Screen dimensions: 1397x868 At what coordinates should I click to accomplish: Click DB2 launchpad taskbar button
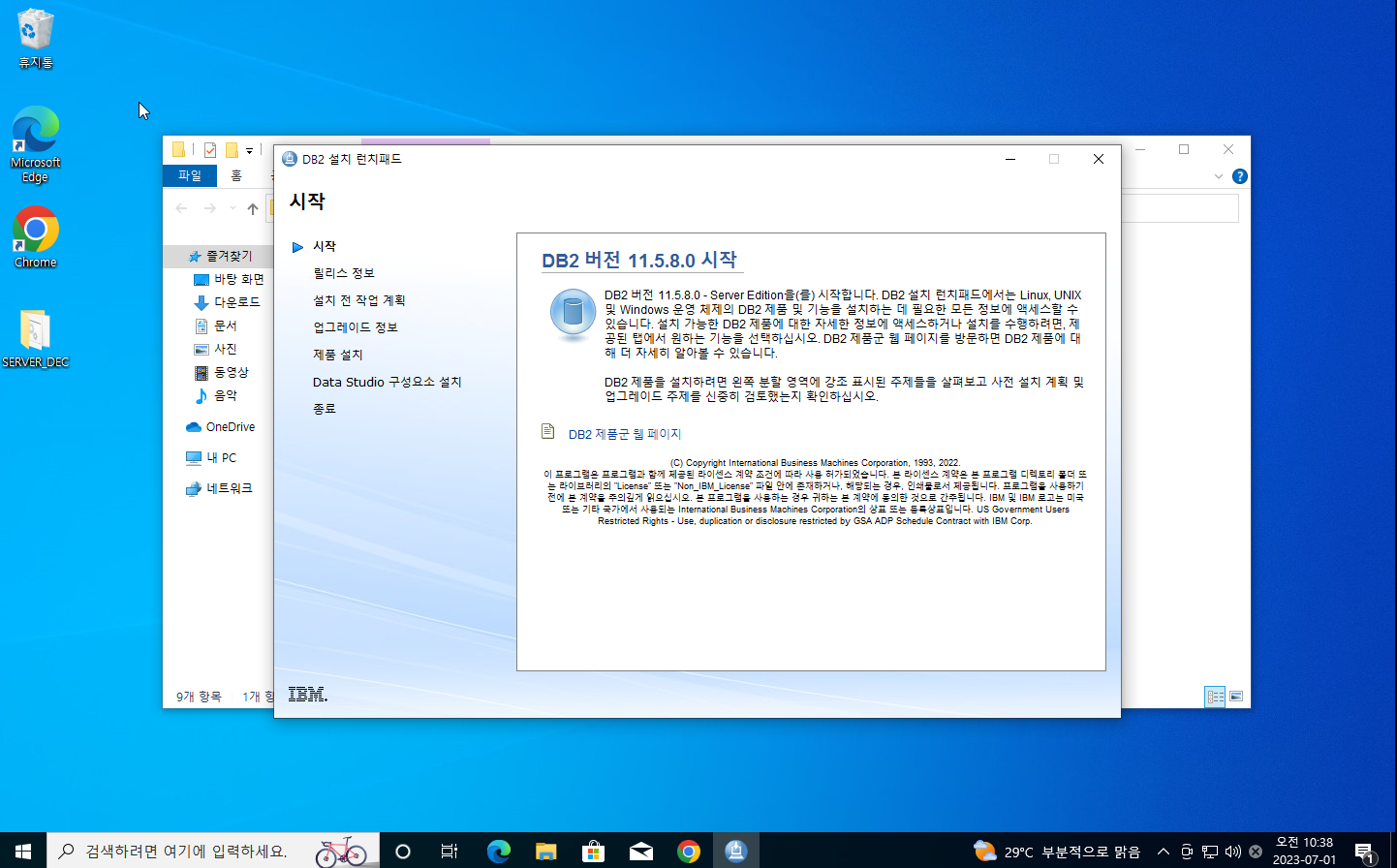click(736, 852)
